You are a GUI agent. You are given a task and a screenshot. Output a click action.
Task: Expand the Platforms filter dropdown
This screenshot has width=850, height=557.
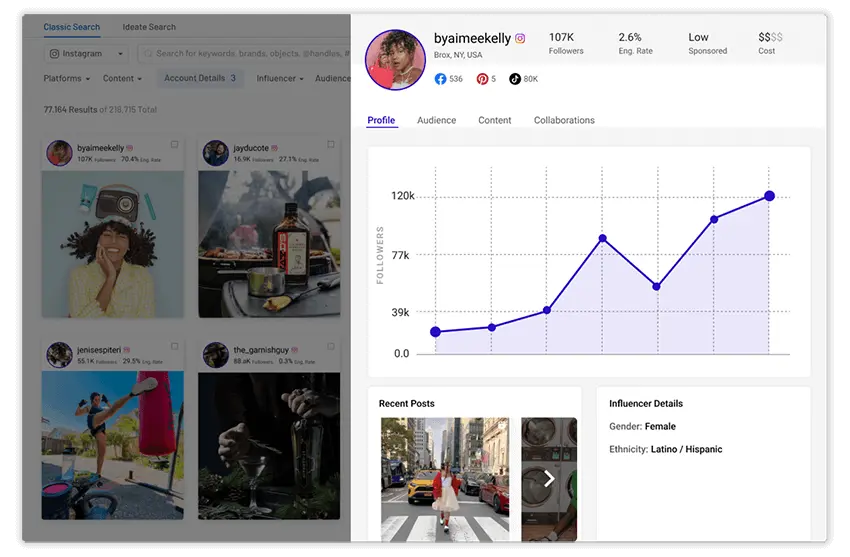click(x=67, y=78)
